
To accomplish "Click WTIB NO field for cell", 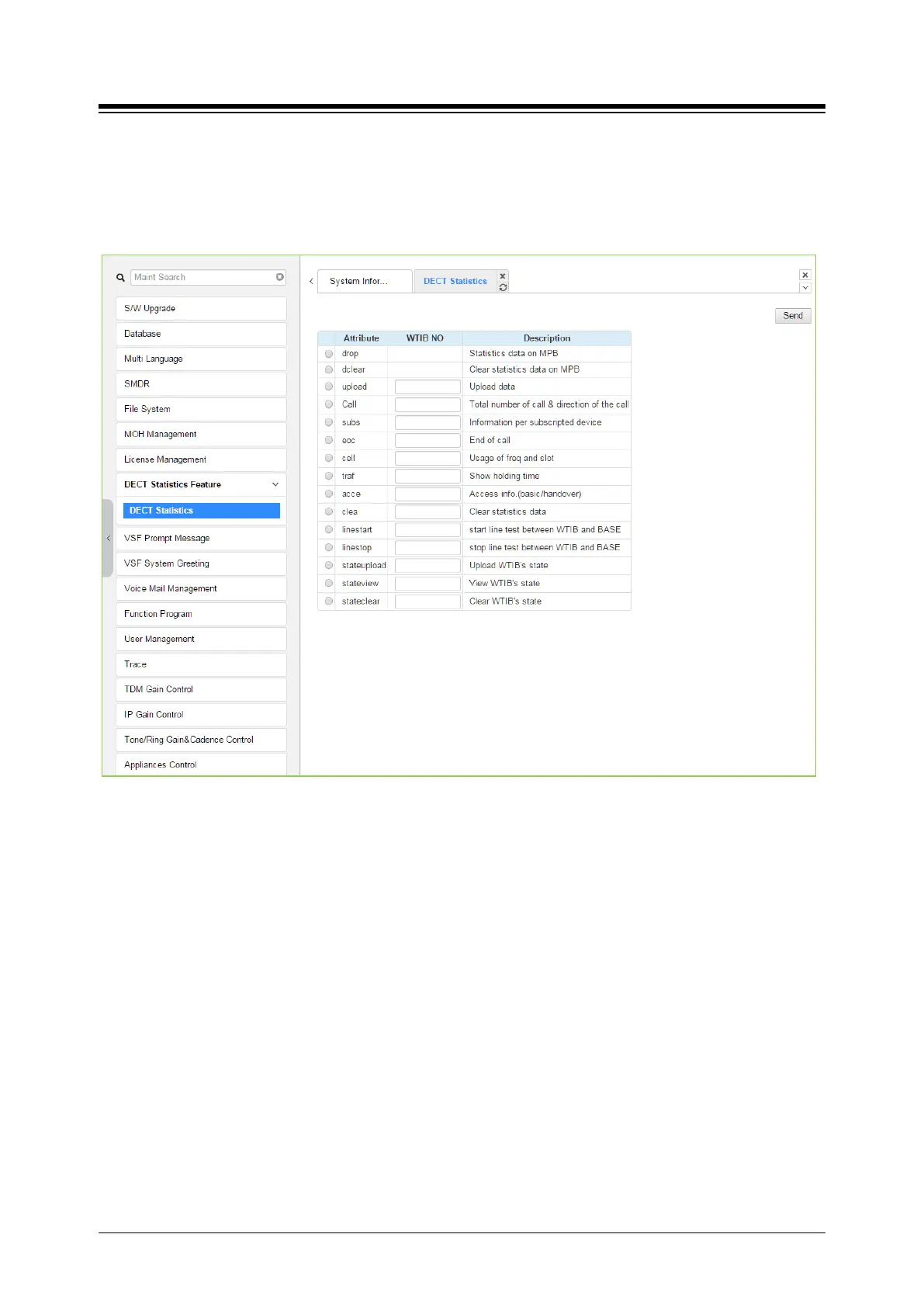I will [427, 458].
